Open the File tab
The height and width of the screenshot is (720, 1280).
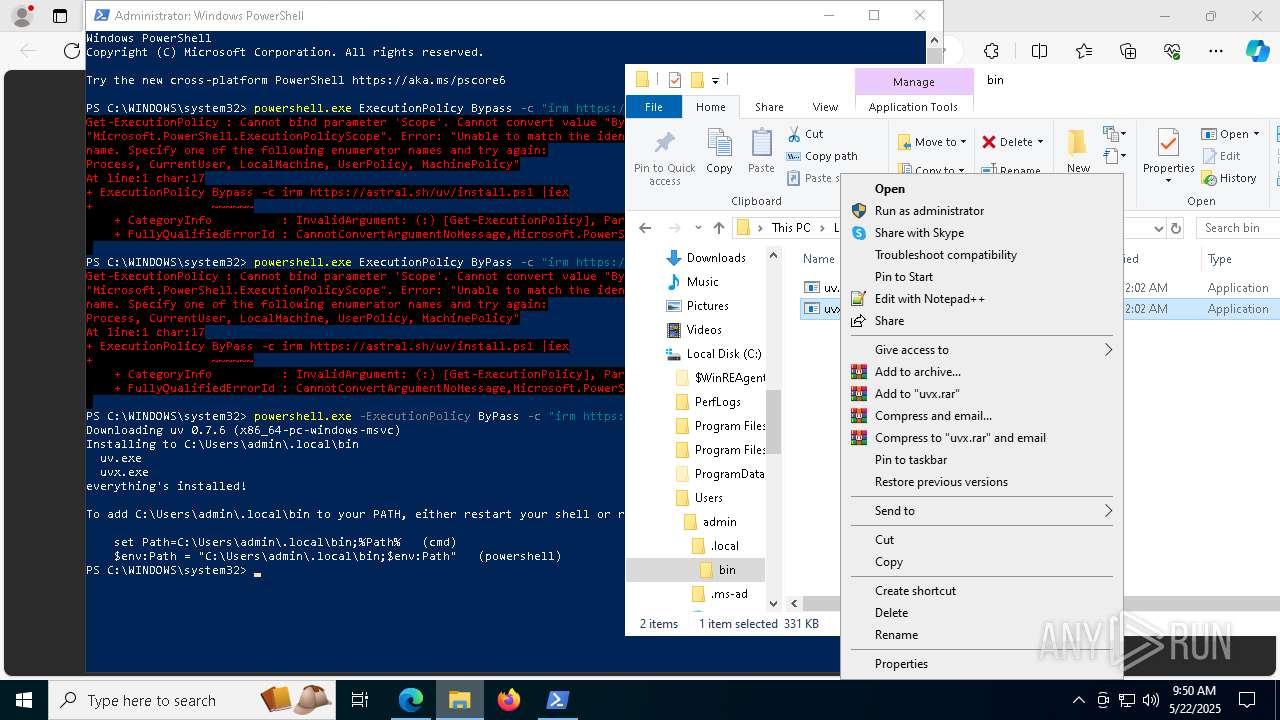pyautogui.click(x=653, y=107)
